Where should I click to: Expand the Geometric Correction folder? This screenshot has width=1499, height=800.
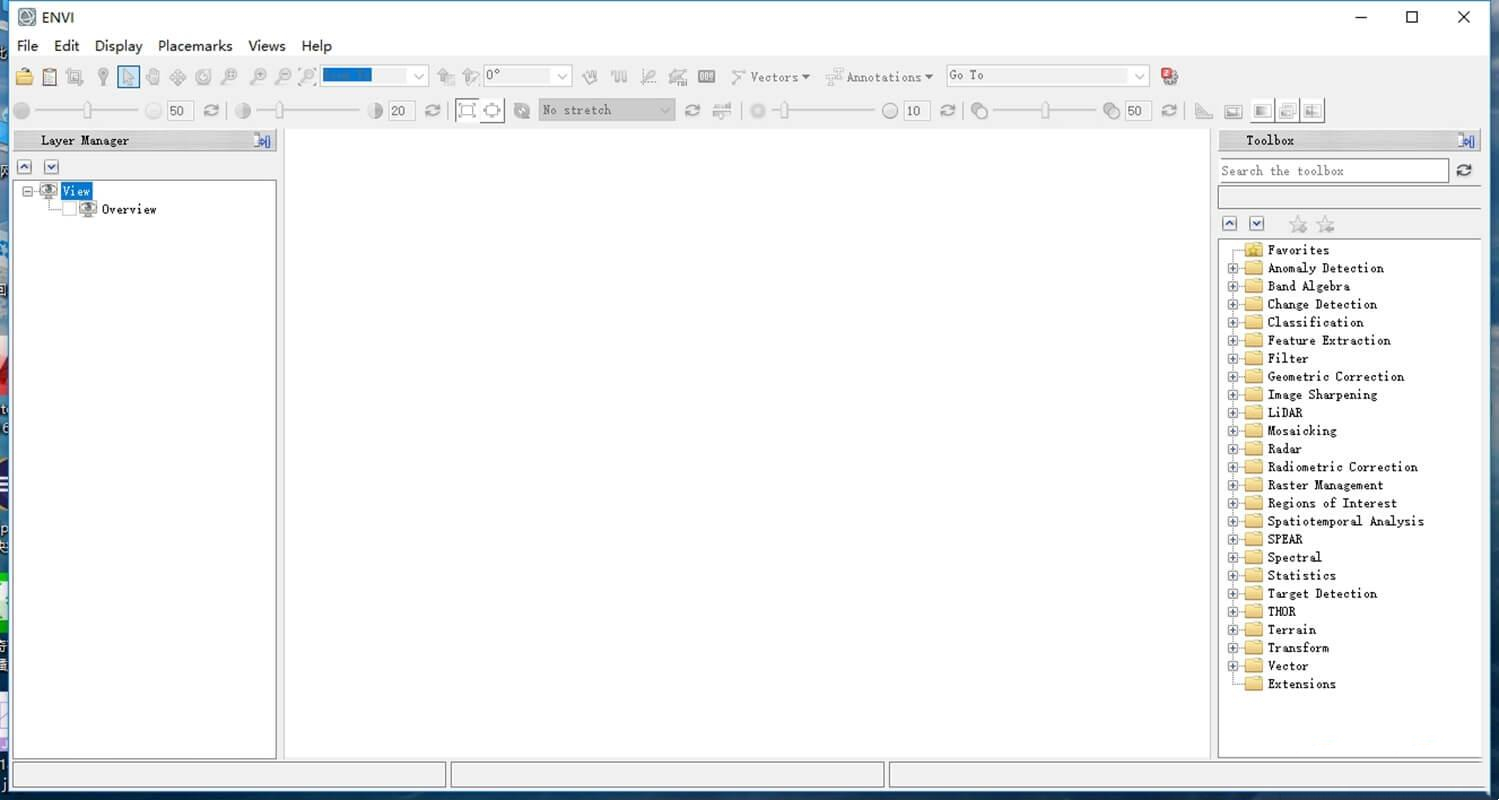(1233, 377)
